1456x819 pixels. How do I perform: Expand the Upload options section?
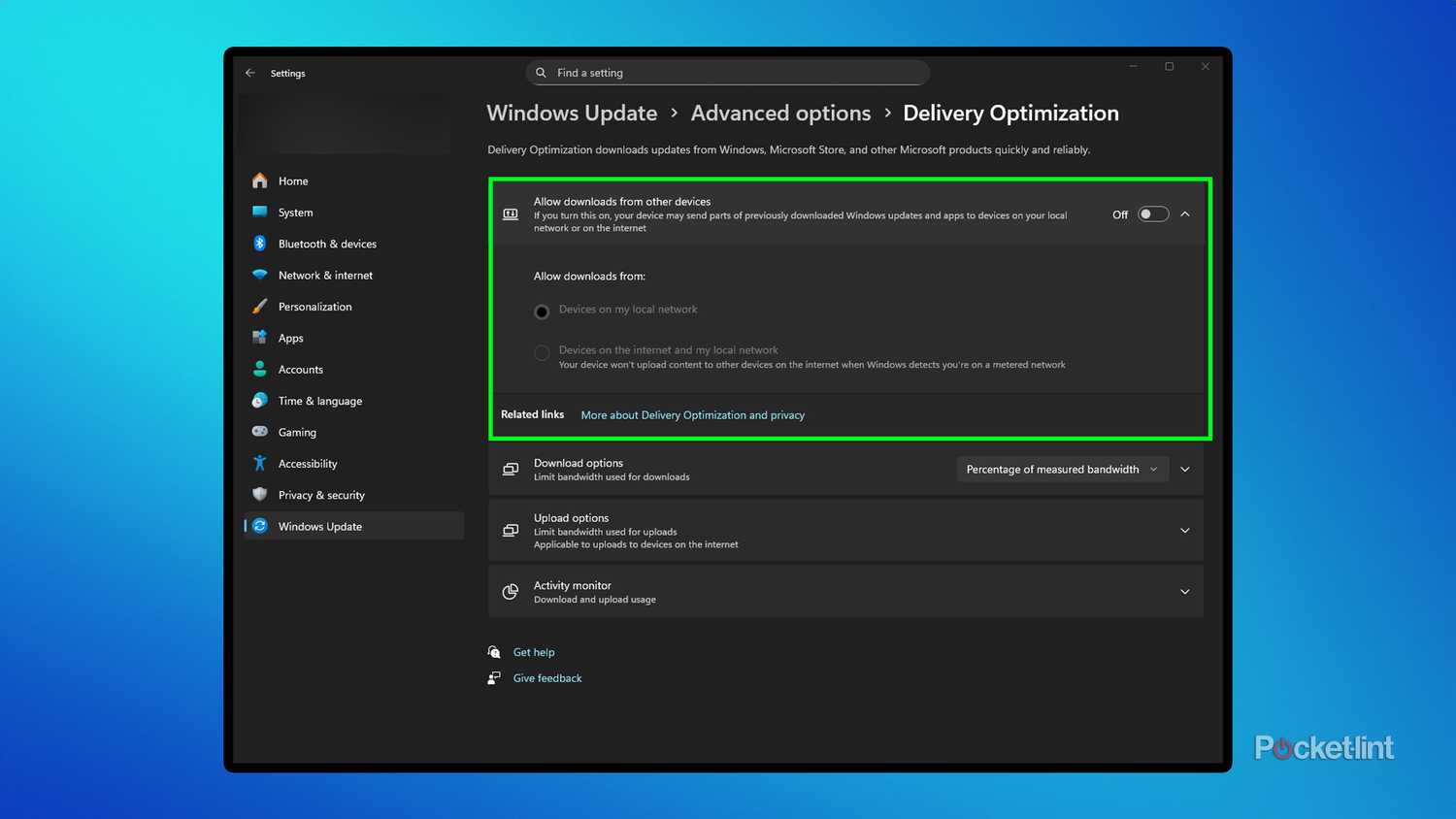tap(1184, 531)
